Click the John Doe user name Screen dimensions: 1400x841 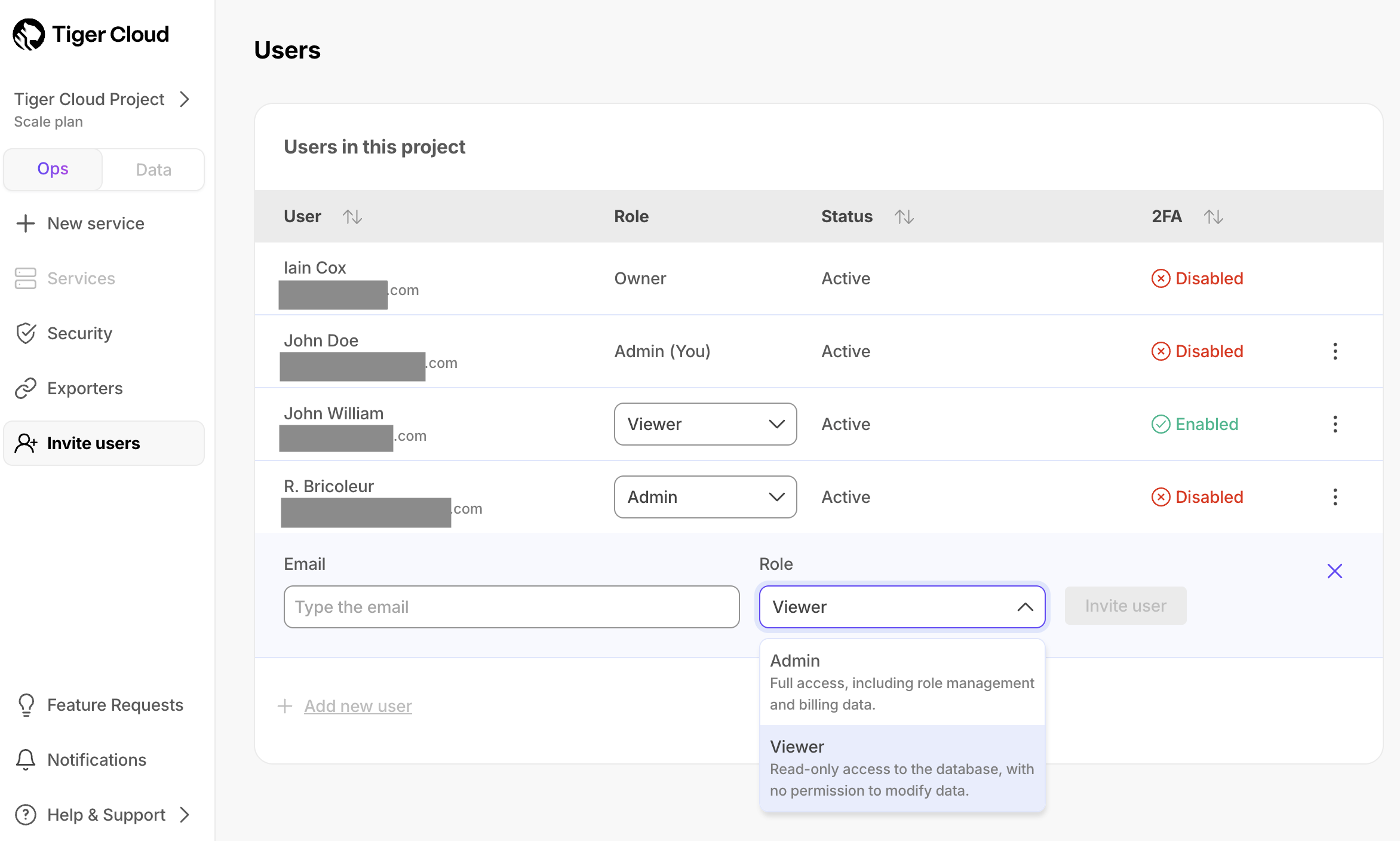click(x=321, y=340)
